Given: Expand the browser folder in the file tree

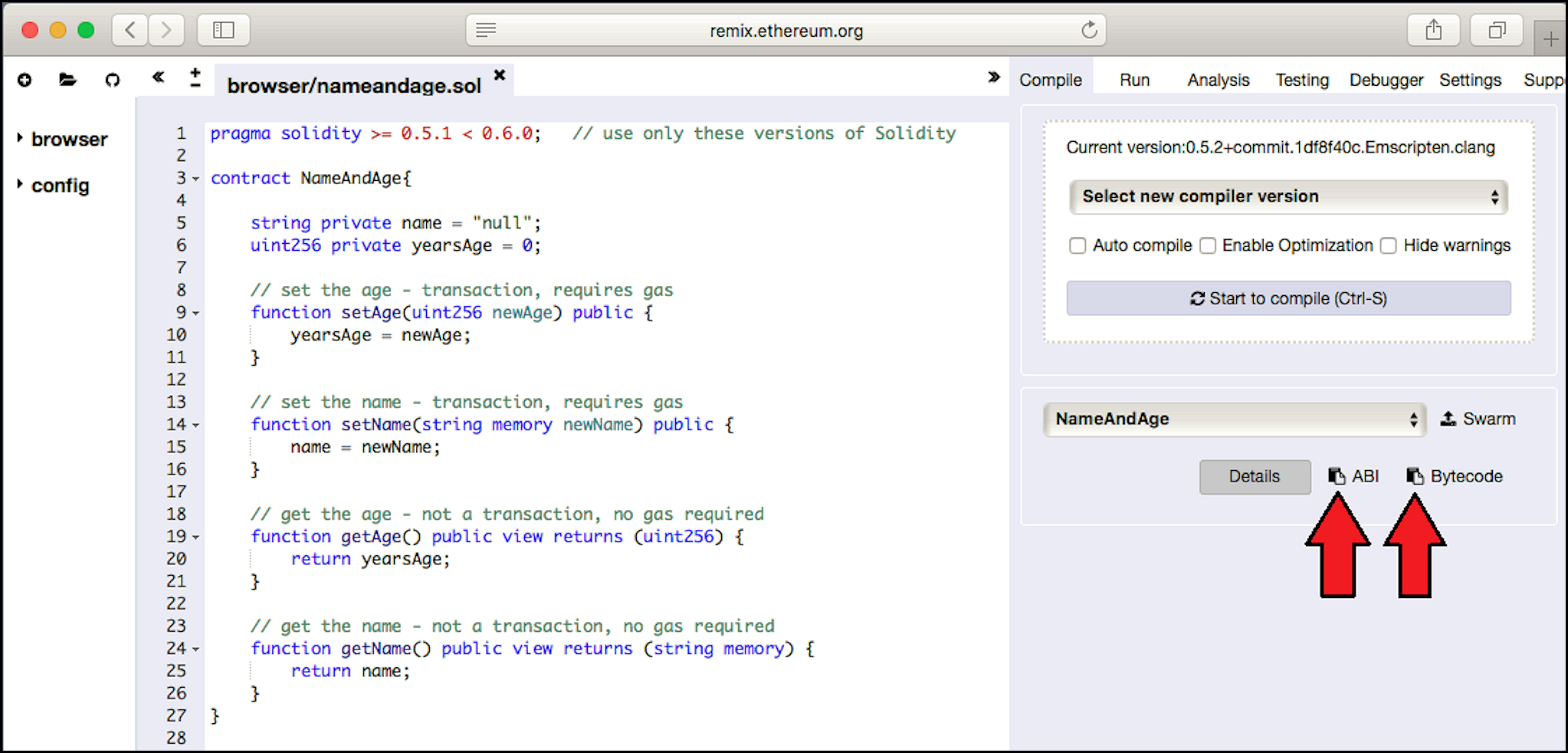Looking at the screenshot, I should [x=62, y=139].
